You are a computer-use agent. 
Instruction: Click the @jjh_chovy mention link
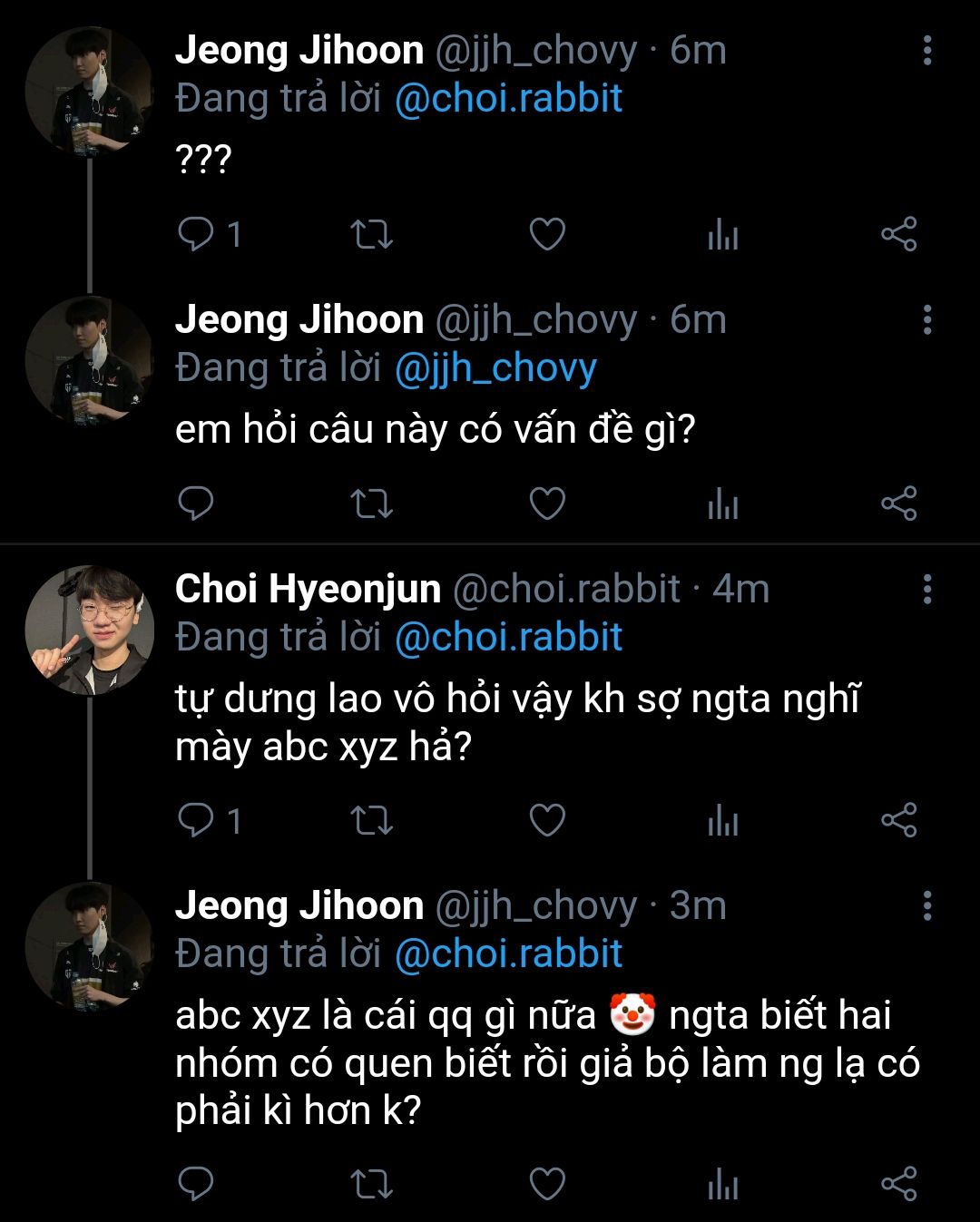(x=495, y=368)
